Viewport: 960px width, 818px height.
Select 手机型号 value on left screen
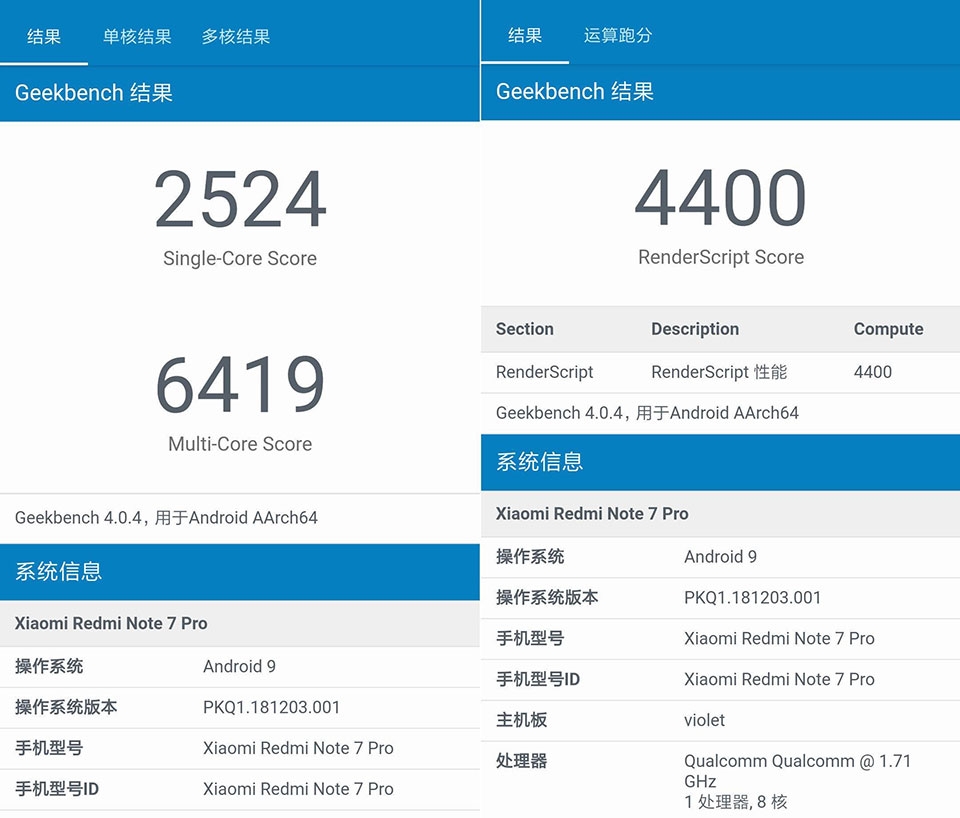click(298, 748)
